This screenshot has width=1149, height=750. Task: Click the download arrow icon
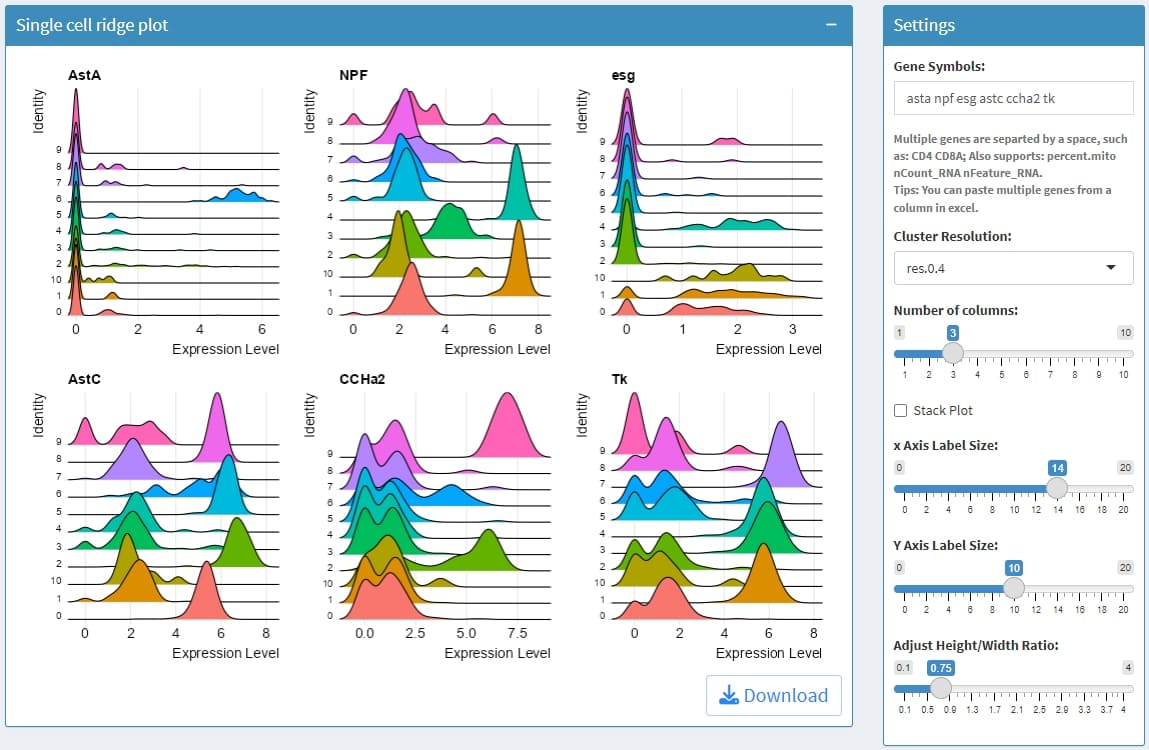(x=728, y=695)
